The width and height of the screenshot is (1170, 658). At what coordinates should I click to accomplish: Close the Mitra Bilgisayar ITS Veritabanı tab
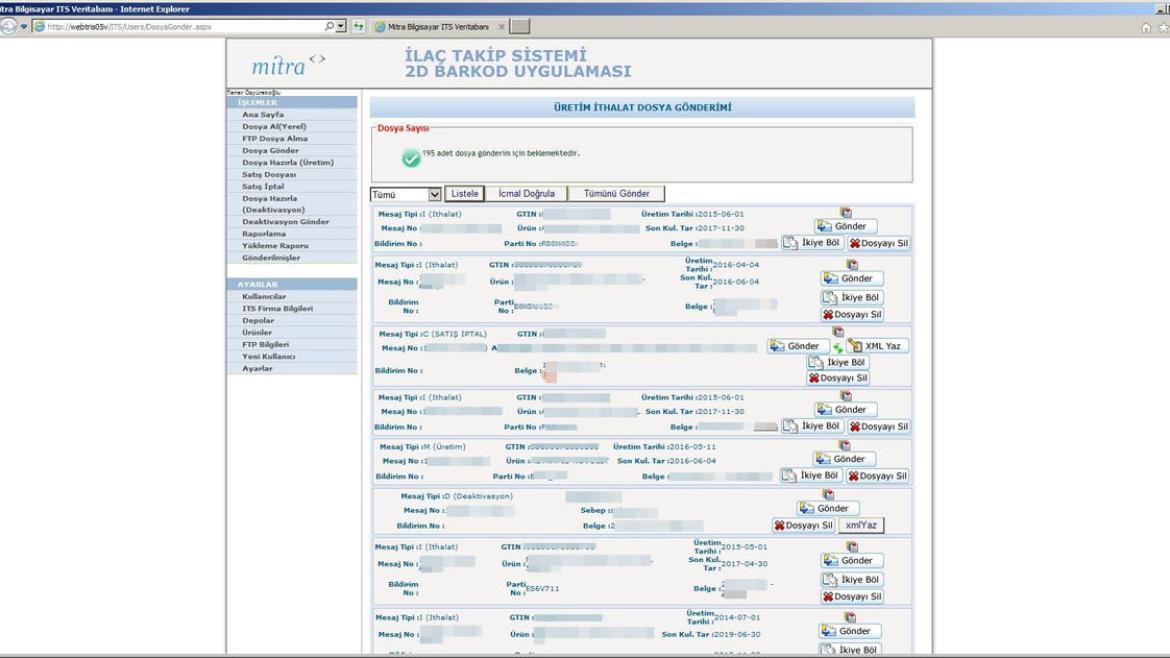point(501,27)
